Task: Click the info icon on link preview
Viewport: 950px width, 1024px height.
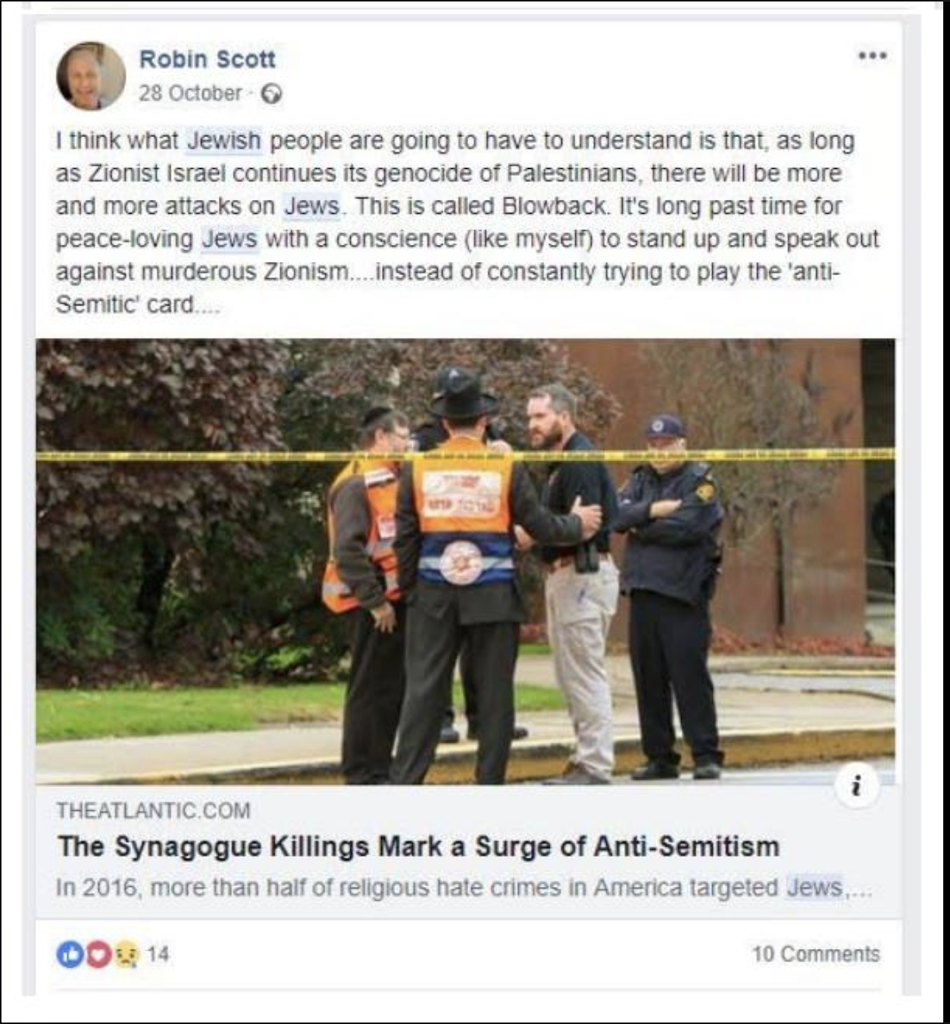Action: (x=857, y=785)
